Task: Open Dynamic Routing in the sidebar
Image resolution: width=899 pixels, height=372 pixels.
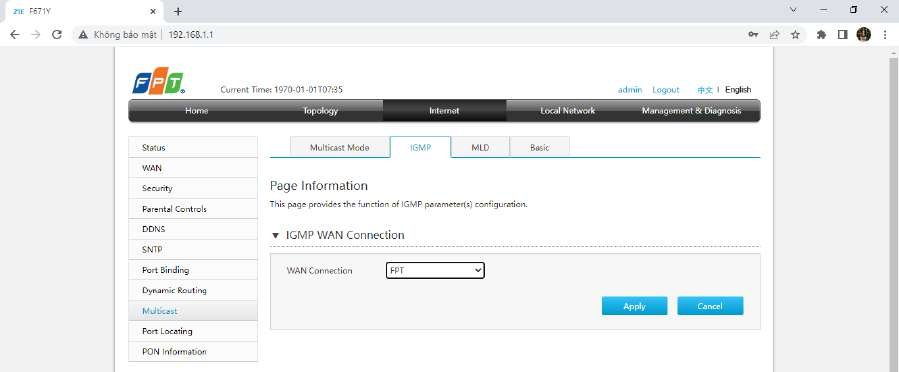Action: point(193,290)
